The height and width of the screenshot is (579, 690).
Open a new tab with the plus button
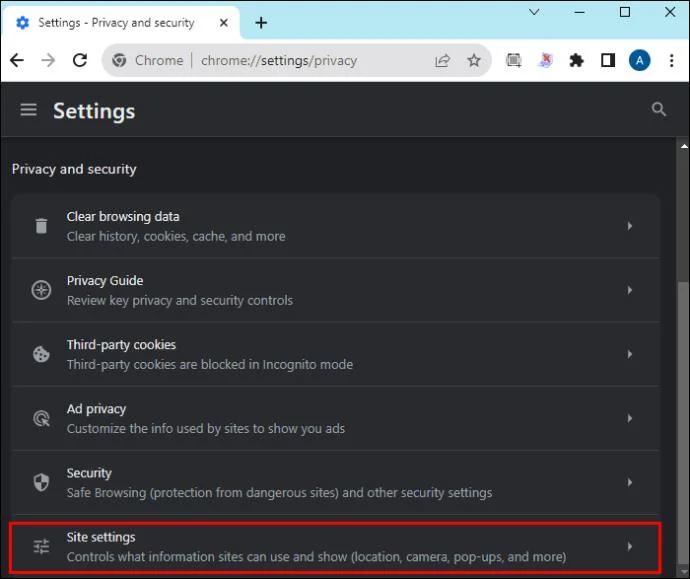261,22
